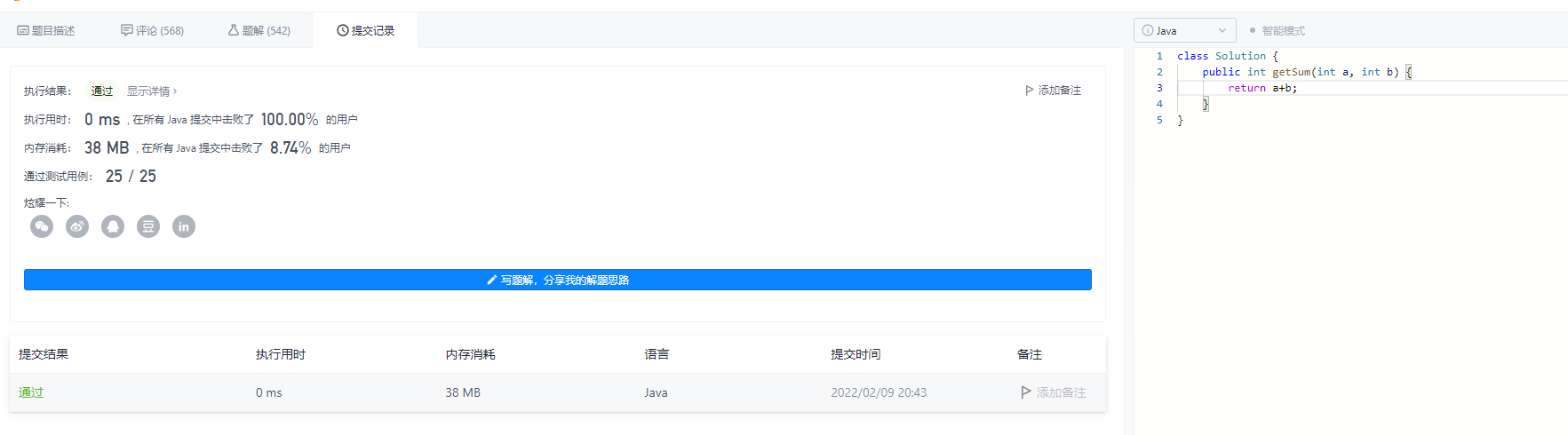Click line number 5 in editor gutter

1159,120
